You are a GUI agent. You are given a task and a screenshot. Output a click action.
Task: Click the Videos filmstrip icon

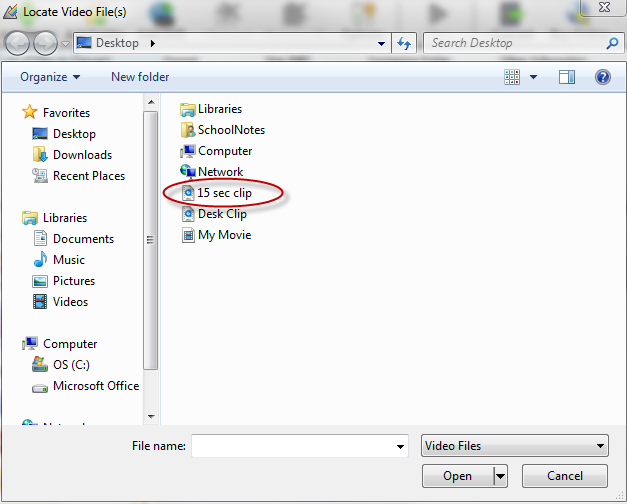coord(40,302)
